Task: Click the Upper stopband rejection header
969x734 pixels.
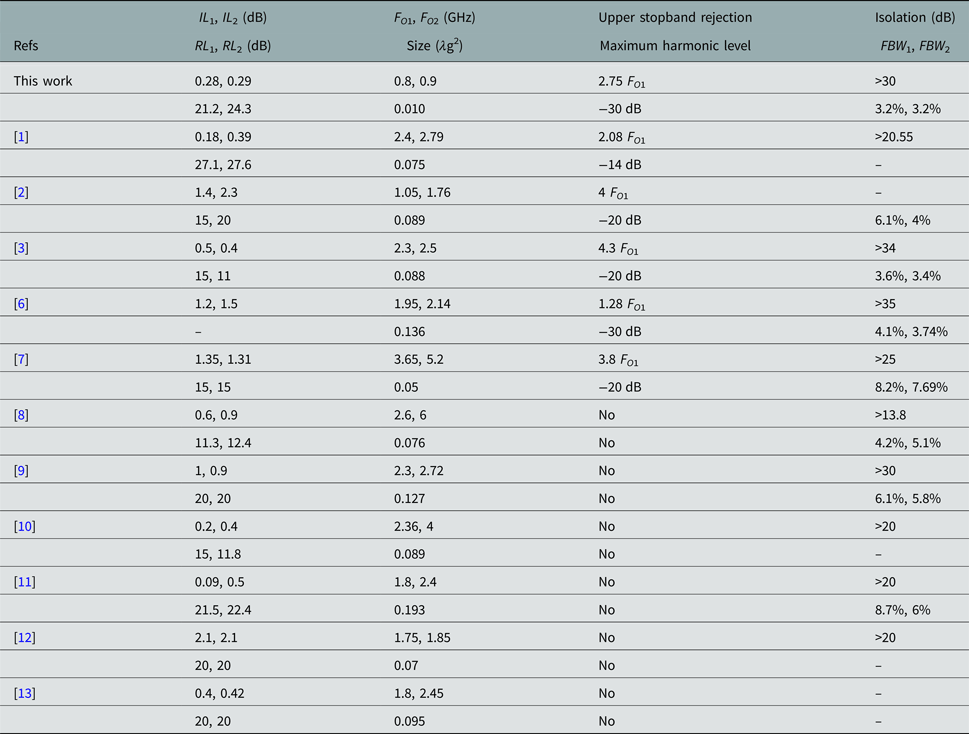Action: 675,18
